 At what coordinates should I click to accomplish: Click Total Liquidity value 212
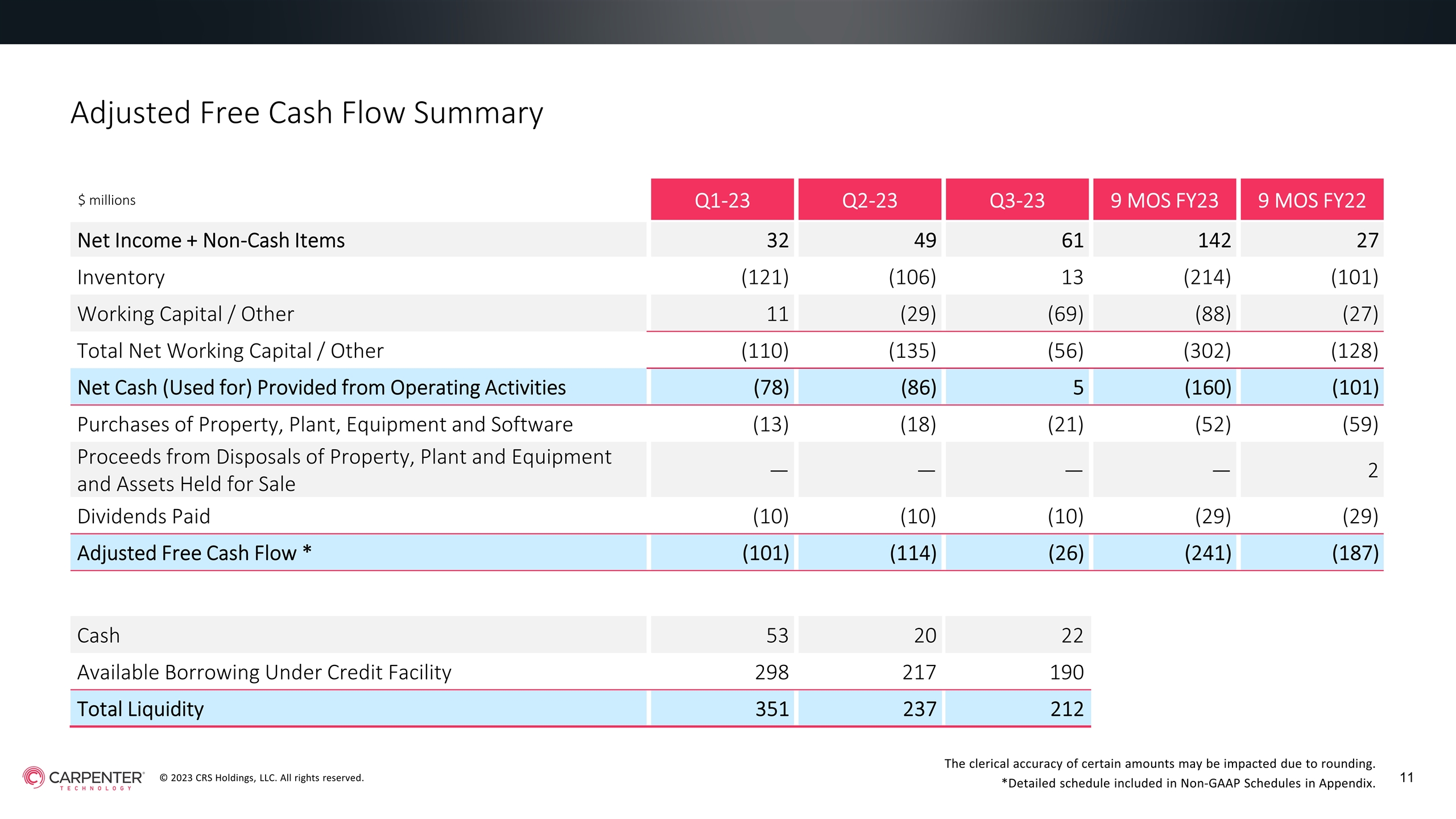point(1067,709)
